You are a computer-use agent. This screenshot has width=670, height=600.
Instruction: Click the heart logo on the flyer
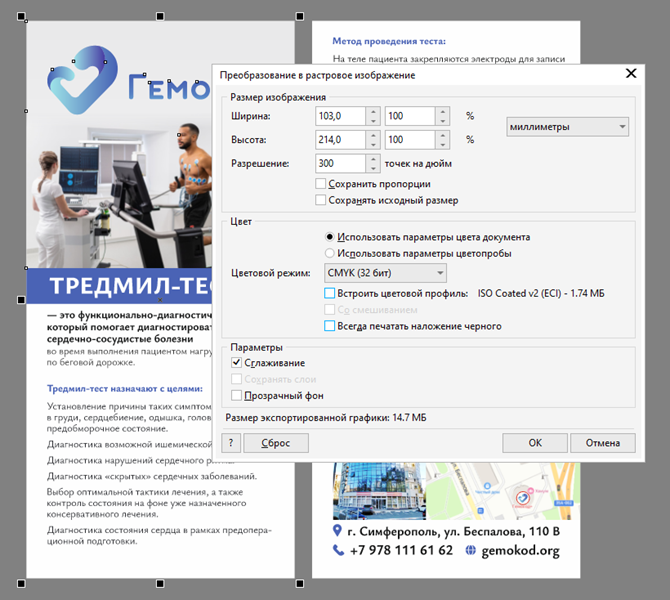click(x=82, y=80)
